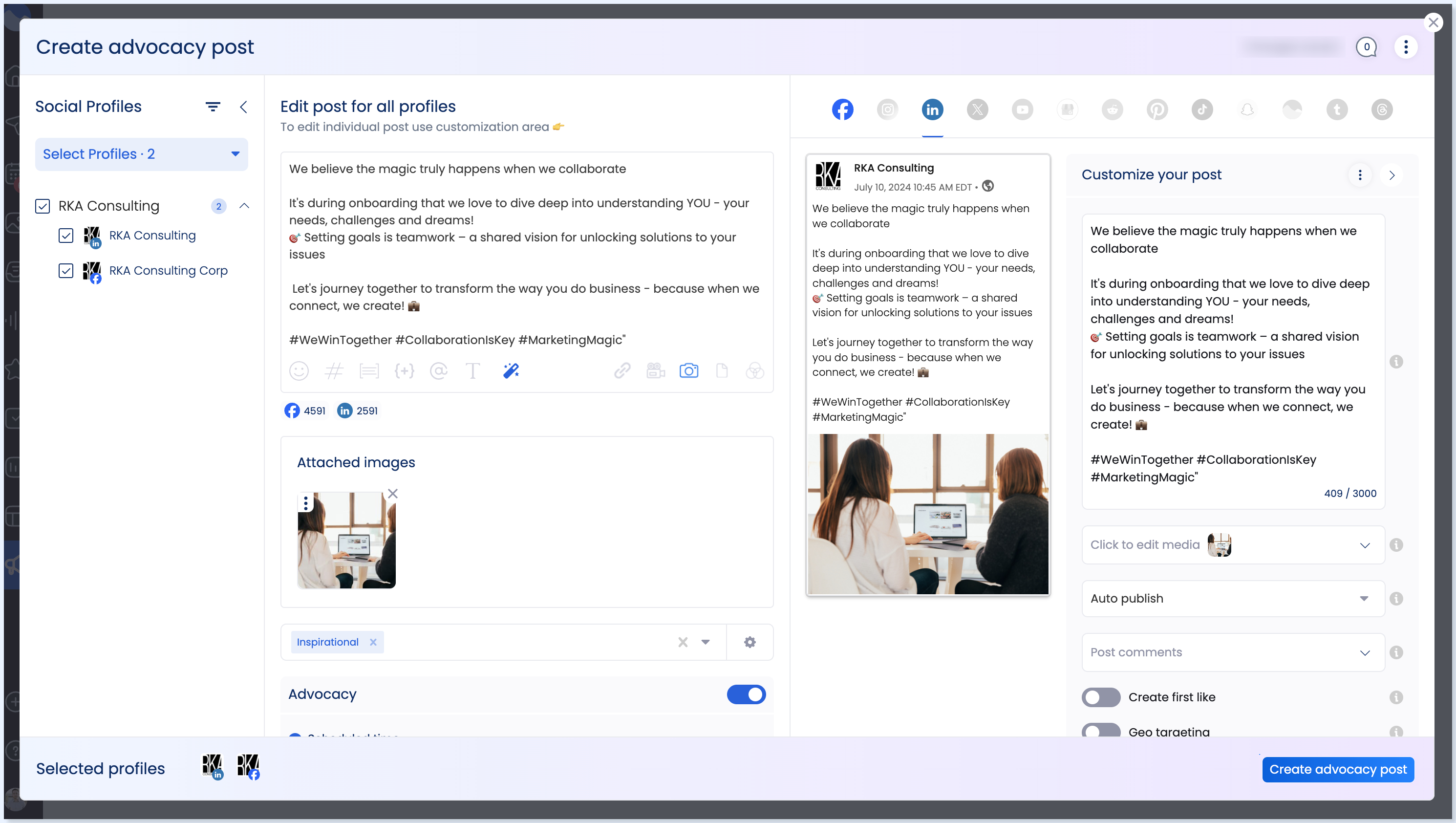Switch to the Threads preview tab
Screen dimensions: 1456x823
coord(1382,109)
